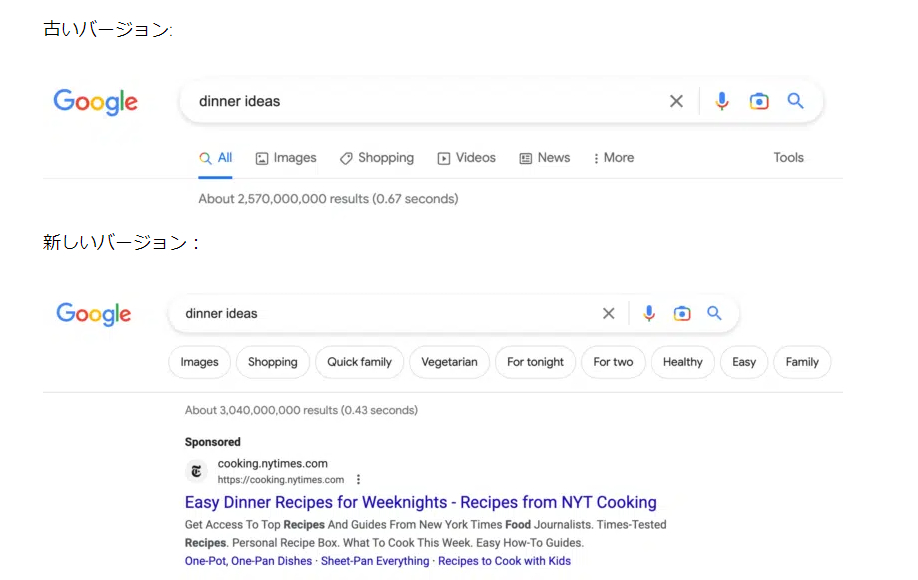This screenshot has width=918, height=580.
Task: Open Easy Dinner Recipes for Weeknights link
Action: click(x=420, y=503)
